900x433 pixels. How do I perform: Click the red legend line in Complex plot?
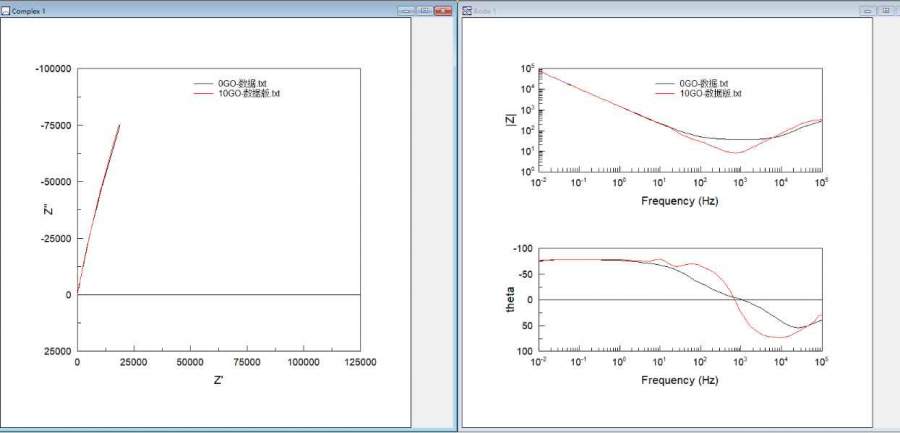(204, 93)
